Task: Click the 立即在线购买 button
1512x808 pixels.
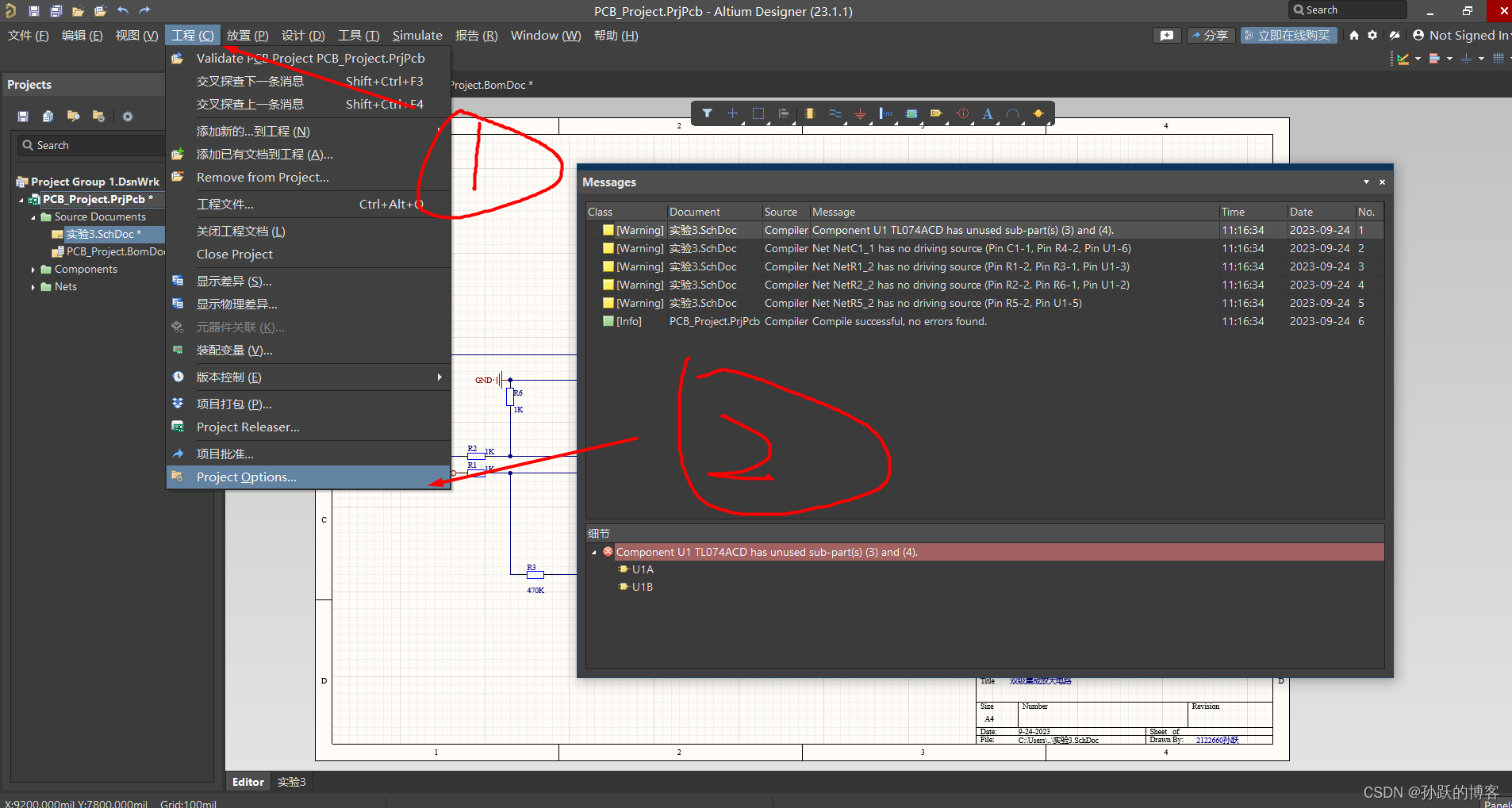Action: tap(1288, 36)
